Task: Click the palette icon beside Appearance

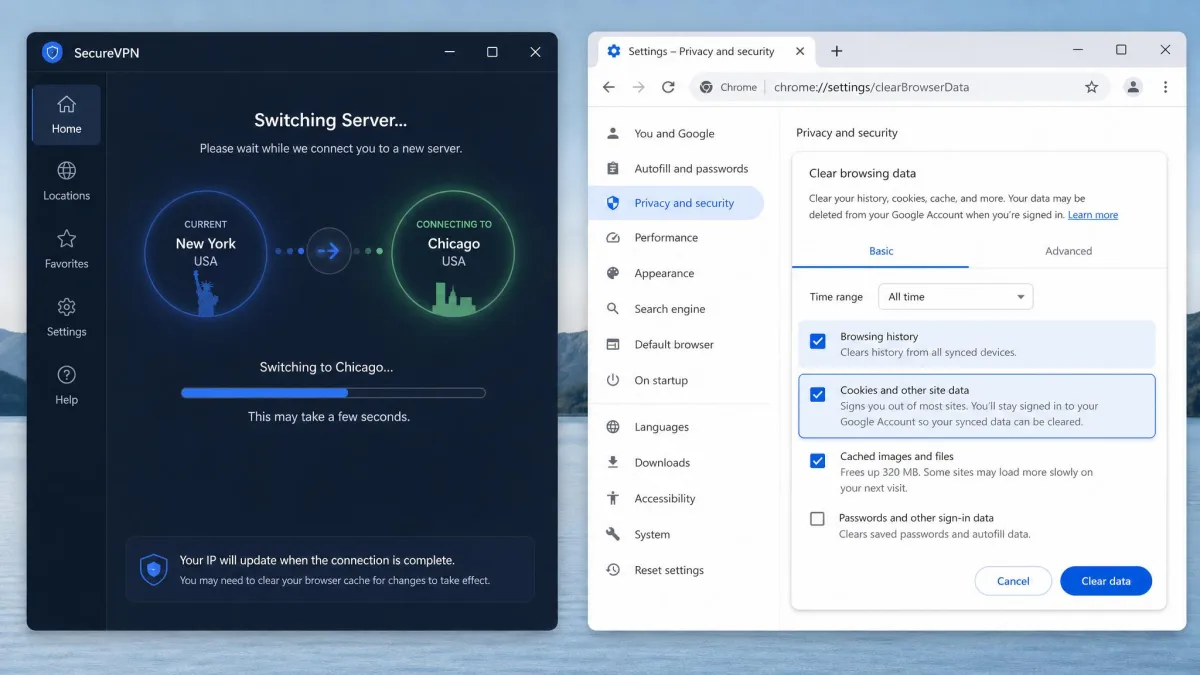Action: pyautogui.click(x=613, y=273)
